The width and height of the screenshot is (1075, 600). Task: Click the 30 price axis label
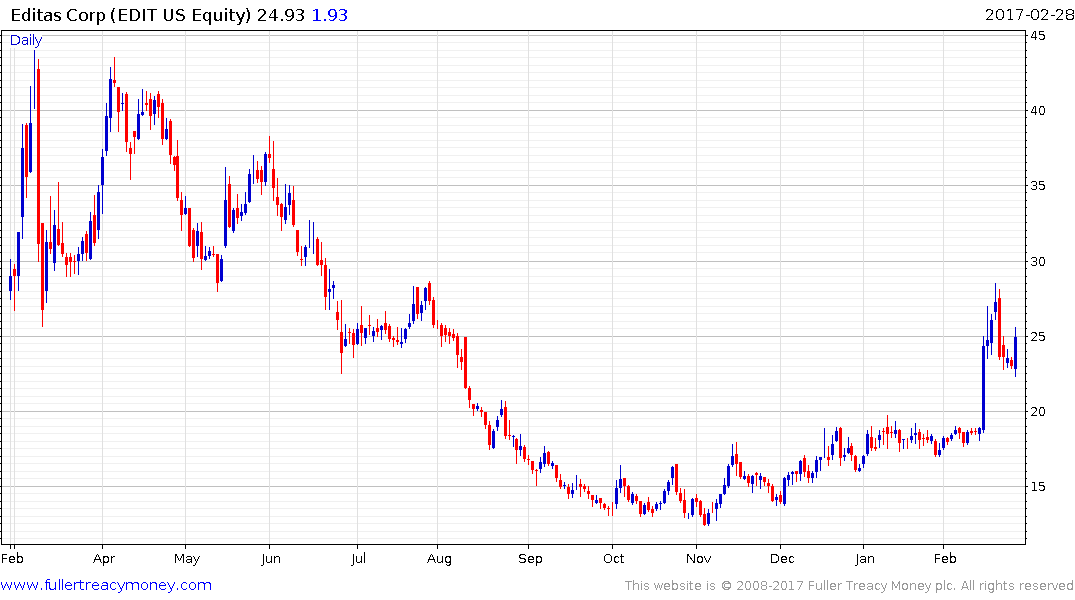point(1038,261)
